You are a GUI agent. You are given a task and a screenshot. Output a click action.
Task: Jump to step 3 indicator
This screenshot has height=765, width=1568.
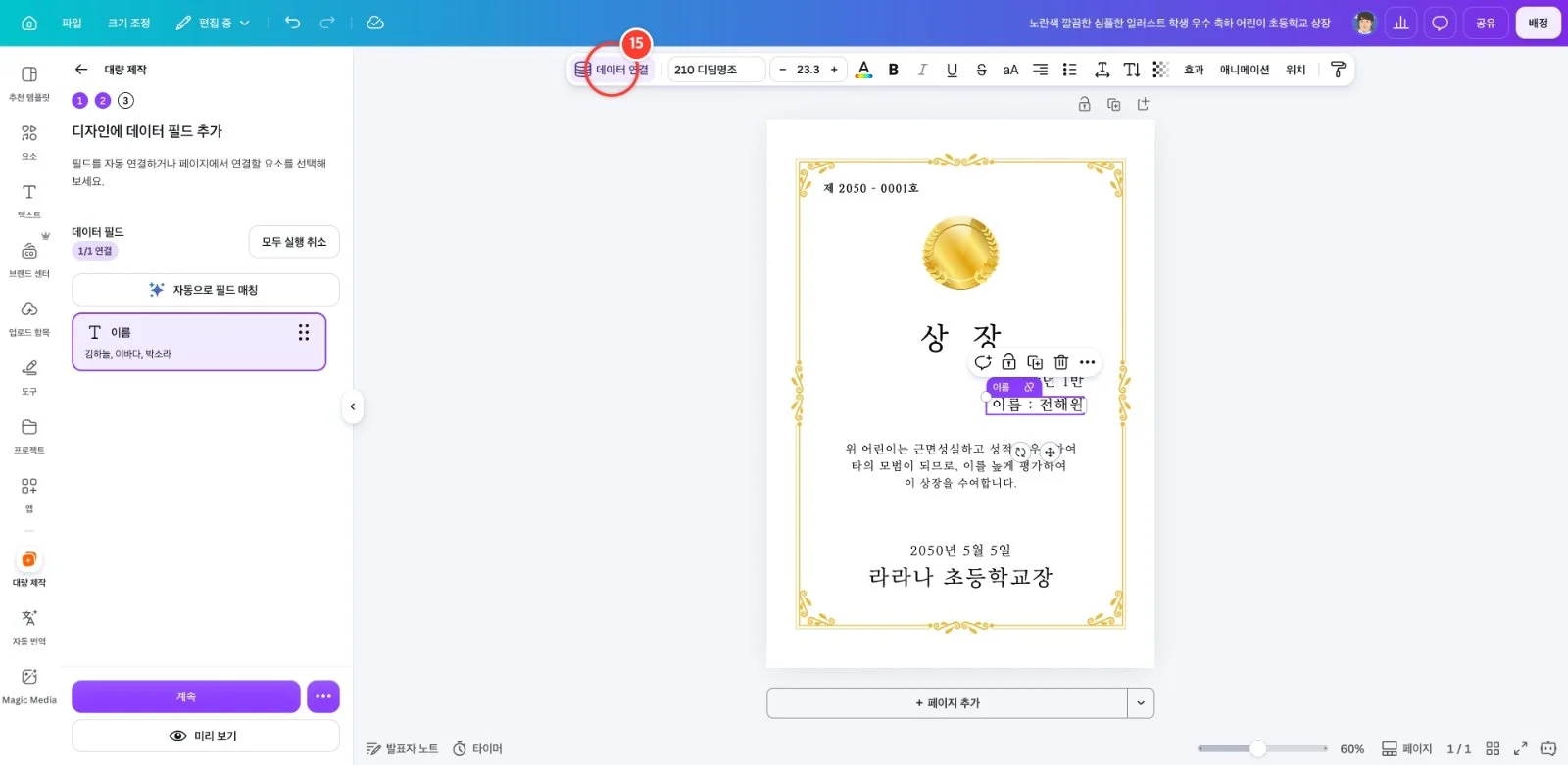tap(125, 100)
